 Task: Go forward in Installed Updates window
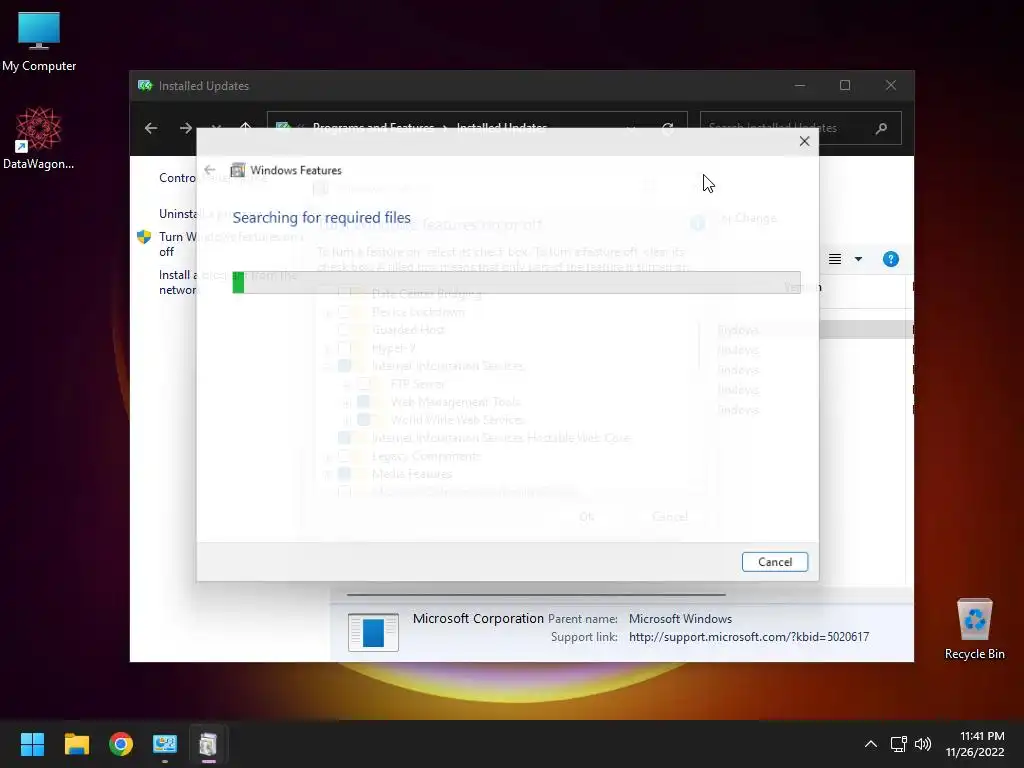pos(185,128)
